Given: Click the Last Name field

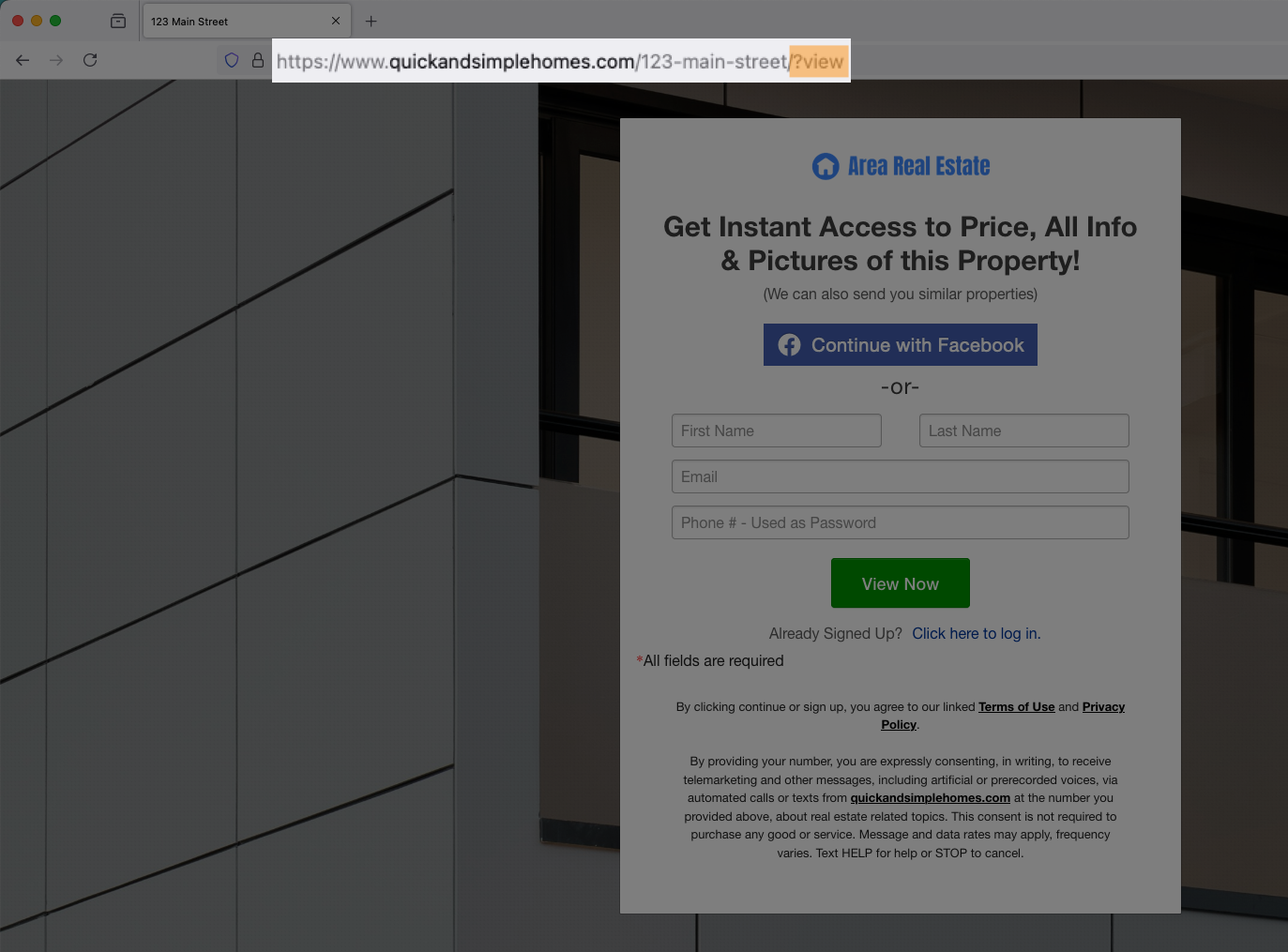Looking at the screenshot, I should click(1024, 431).
